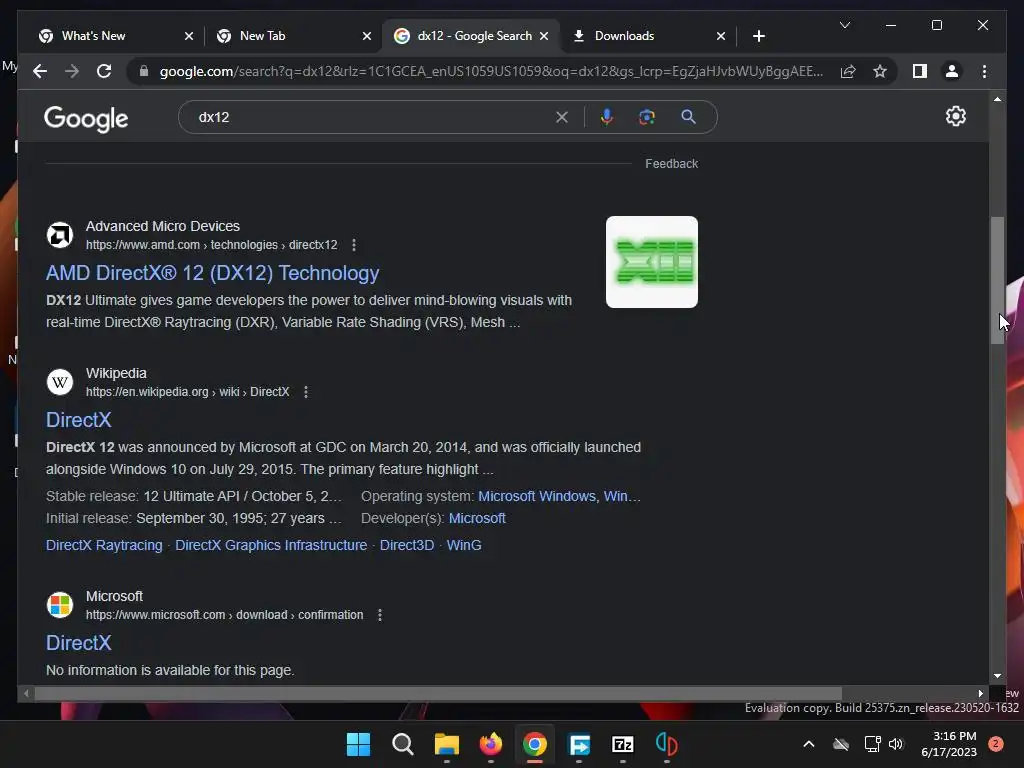Go back to the previous page
The height and width of the screenshot is (768, 1024).
[x=40, y=71]
